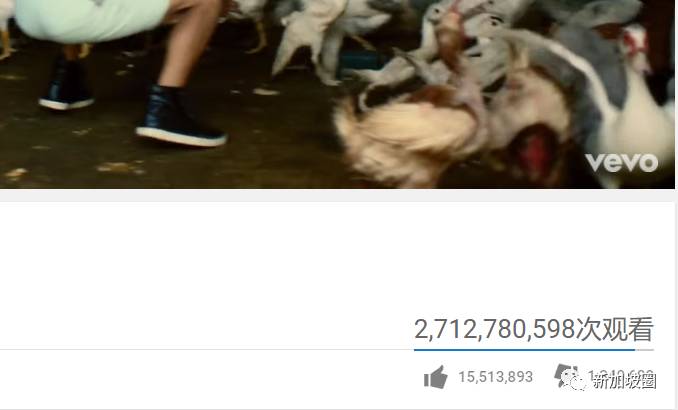Click the thin divider line left of ratio bar
The image size is (678, 410).
coord(207,349)
